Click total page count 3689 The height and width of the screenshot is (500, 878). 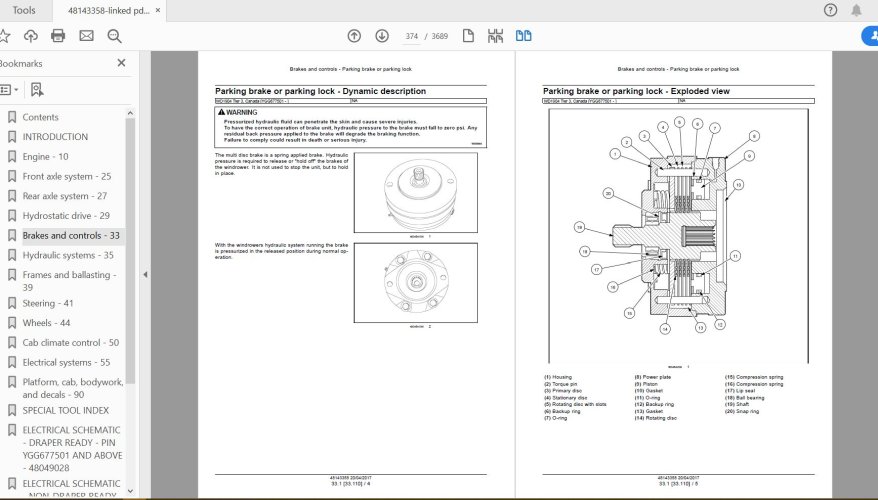coord(440,36)
